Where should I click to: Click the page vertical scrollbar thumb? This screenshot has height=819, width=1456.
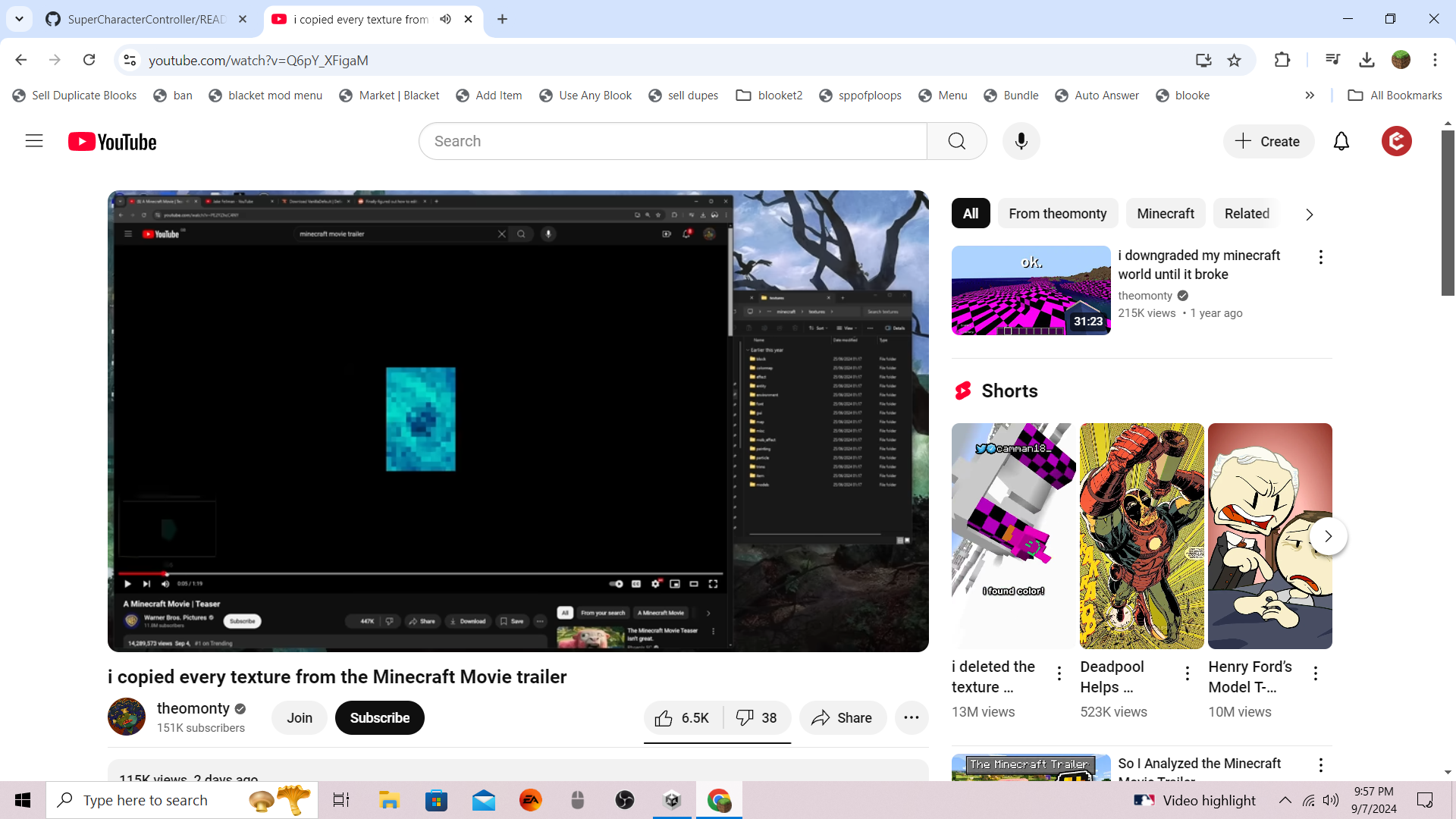tap(1447, 212)
